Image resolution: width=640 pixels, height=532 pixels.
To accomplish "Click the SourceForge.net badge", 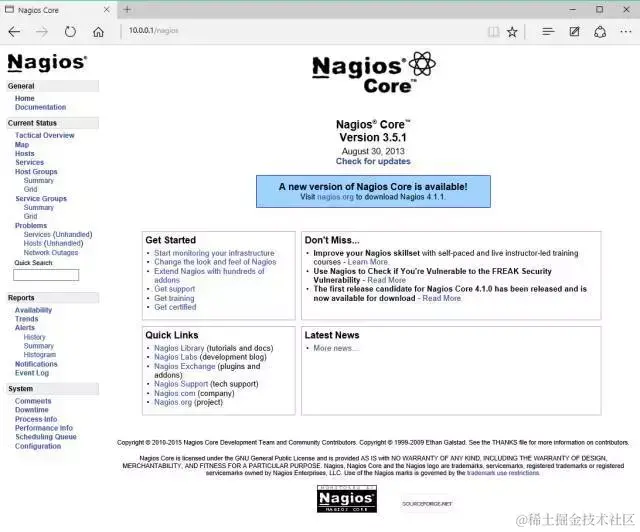I will (x=427, y=504).
